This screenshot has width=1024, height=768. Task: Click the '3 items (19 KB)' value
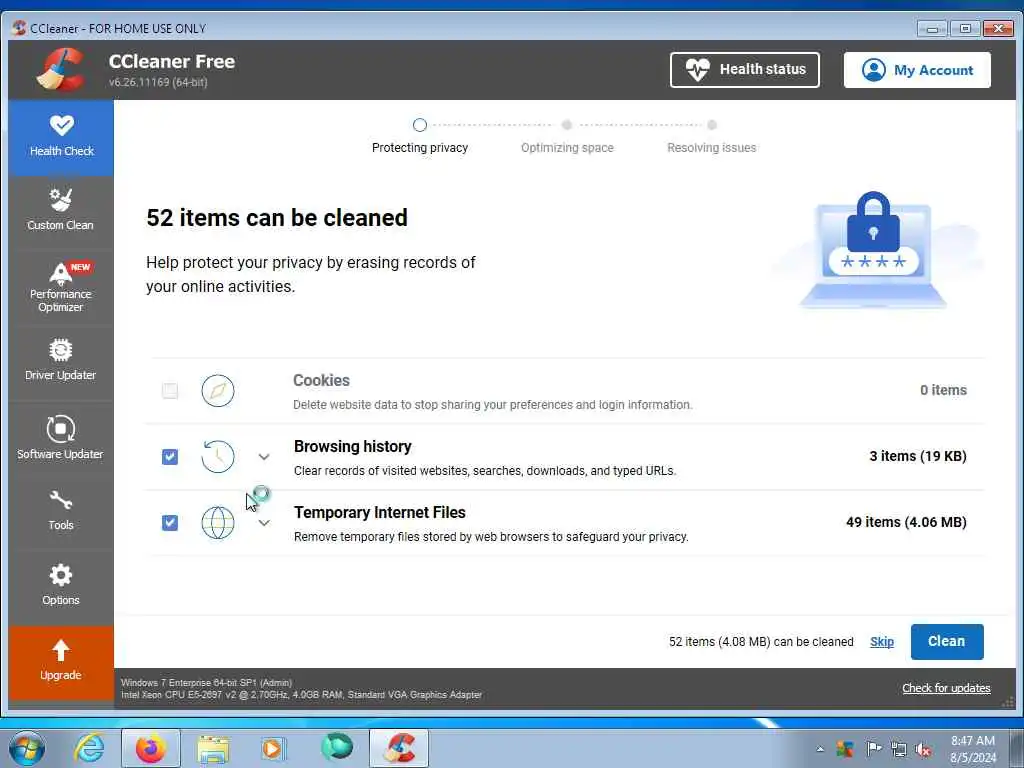918,456
